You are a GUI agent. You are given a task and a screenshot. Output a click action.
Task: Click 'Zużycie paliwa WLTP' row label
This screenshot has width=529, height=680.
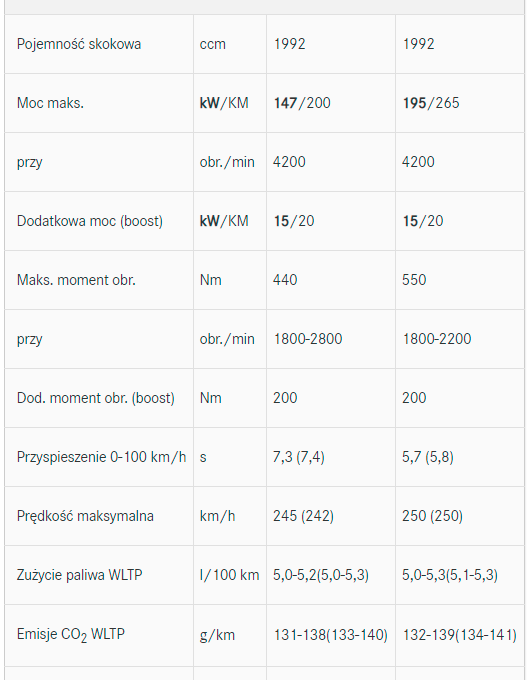coord(80,575)
